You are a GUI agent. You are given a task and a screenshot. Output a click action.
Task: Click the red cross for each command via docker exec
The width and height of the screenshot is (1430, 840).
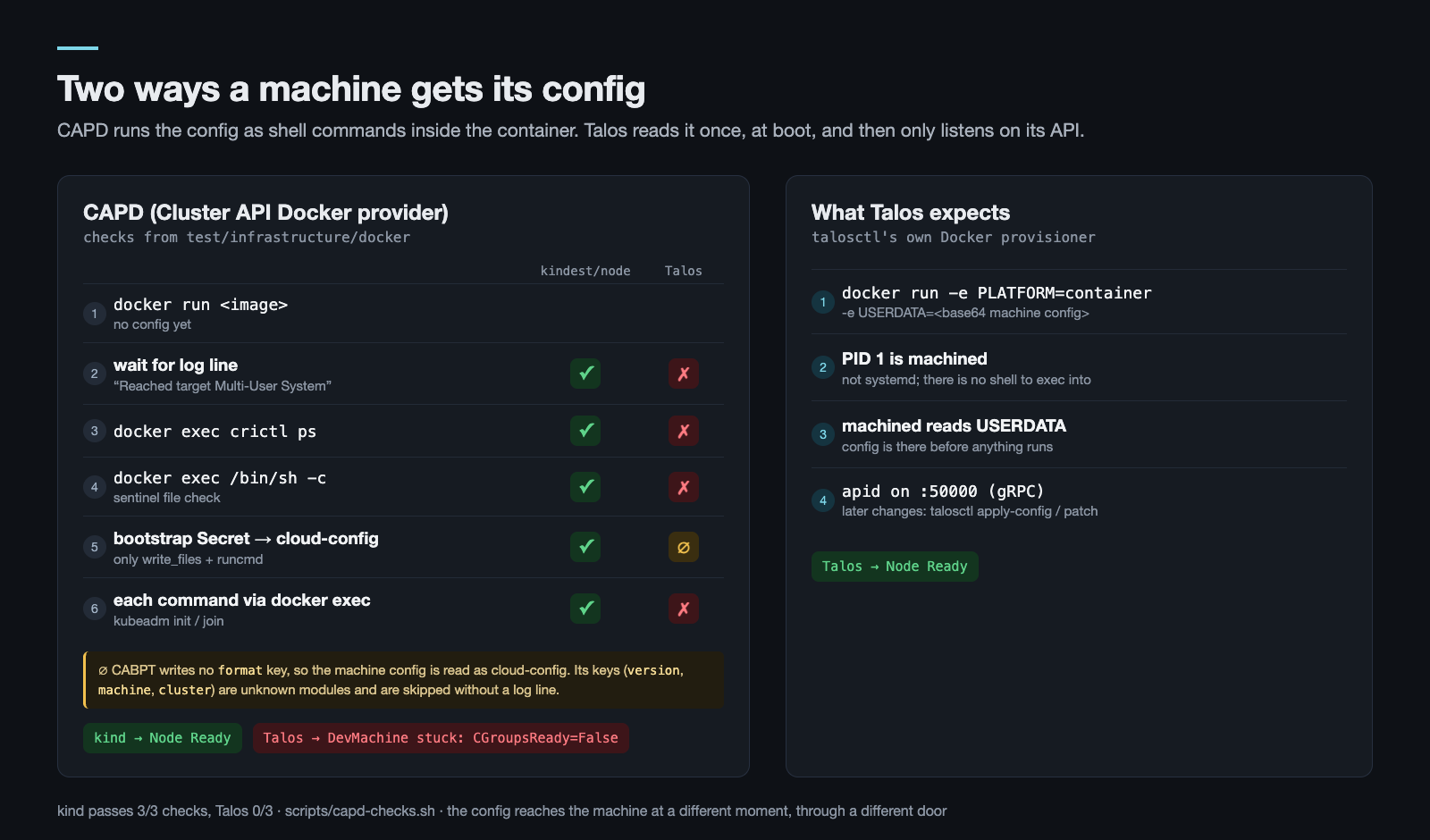click(x=684, y=609)
